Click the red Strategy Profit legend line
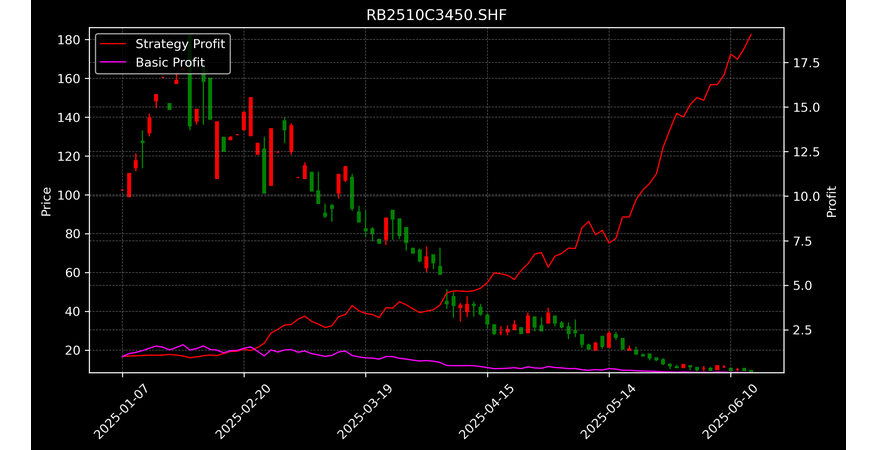The width and height of the screenshot is (878, 450). tap(113, 44)
